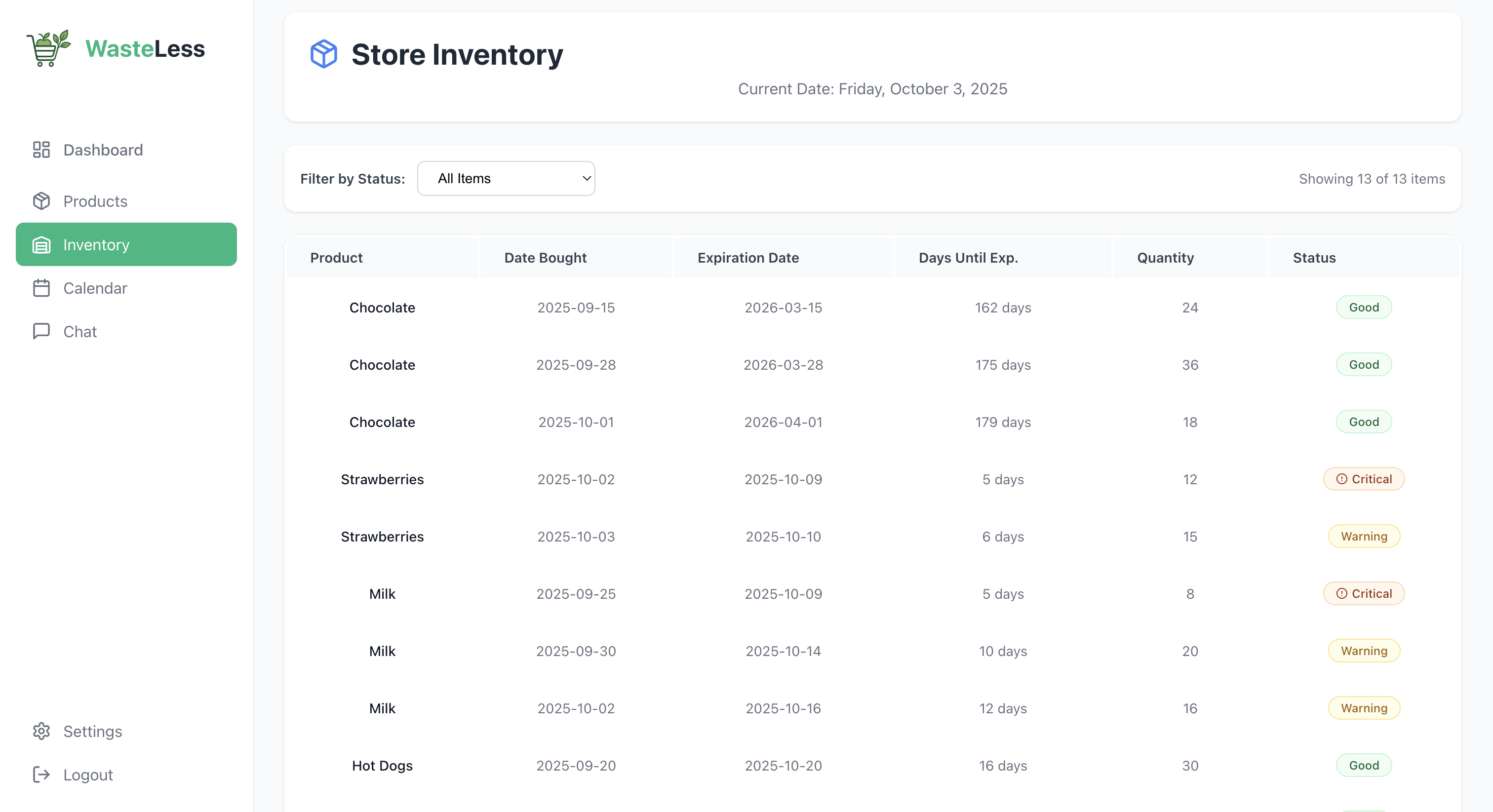Image resolution: width=1493 pixels, height=812 pixels.
Task: Click the Logout arrow icon
Action: [x=41, y=774]
